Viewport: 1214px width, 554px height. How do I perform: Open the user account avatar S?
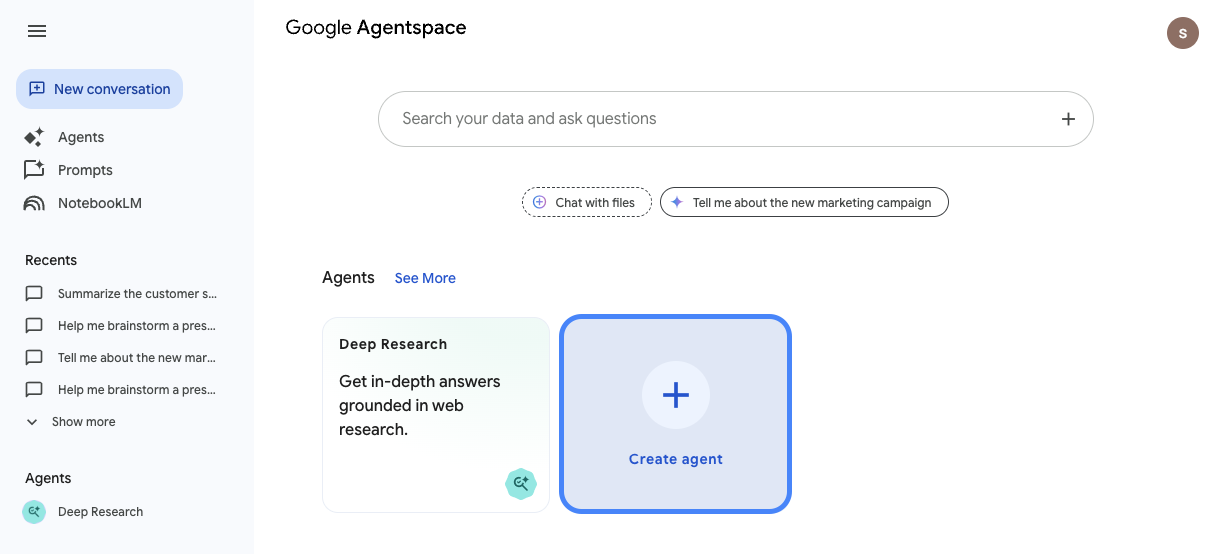tap(1183, 33)
